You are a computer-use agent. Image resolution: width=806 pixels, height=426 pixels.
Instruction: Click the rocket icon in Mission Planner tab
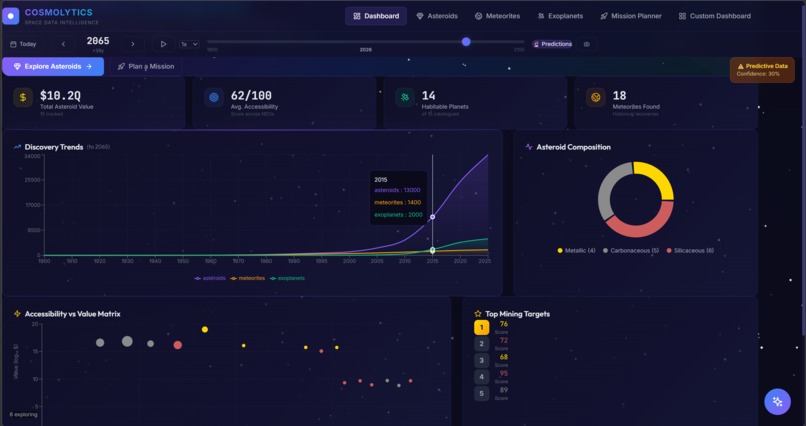tap(604, 16)
